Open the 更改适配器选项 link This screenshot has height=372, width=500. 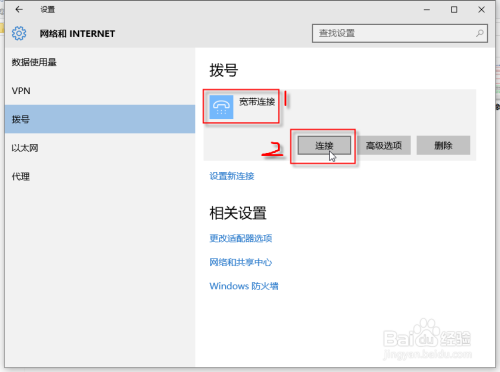(241, 238)
